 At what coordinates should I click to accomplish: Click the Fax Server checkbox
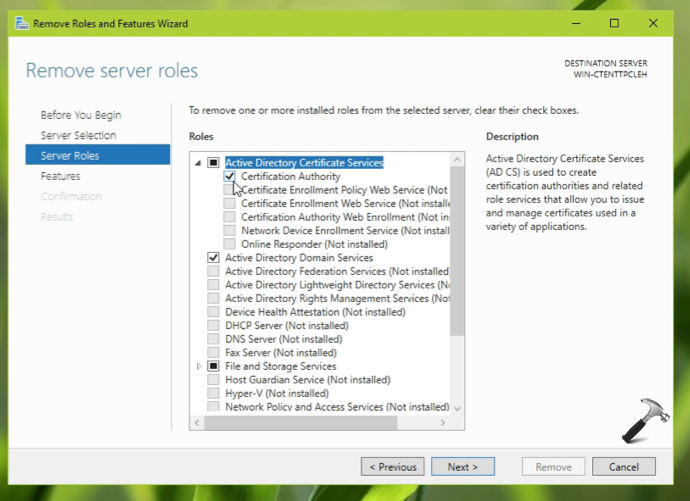(213, 353)
